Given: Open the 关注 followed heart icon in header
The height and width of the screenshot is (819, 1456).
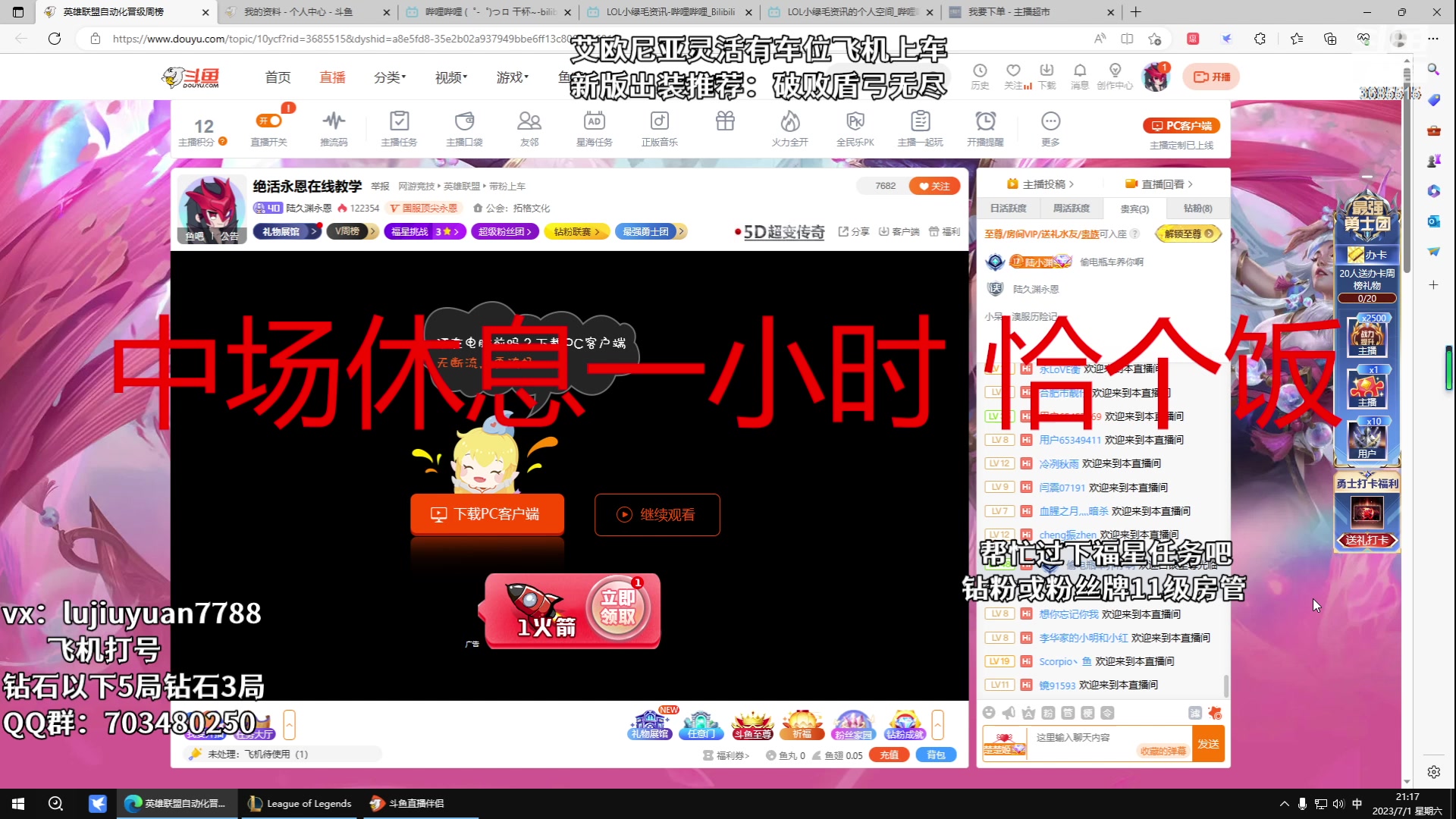Looking at the screenshot, I should coord(1014,76).
